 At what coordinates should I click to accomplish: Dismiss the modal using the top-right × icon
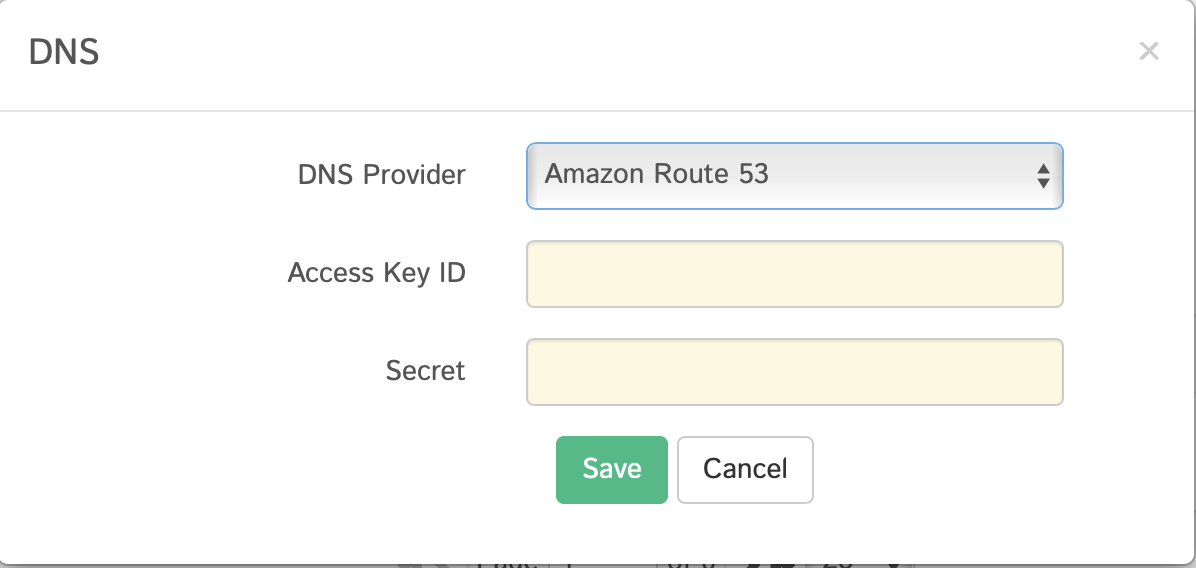pos(1148,51)
